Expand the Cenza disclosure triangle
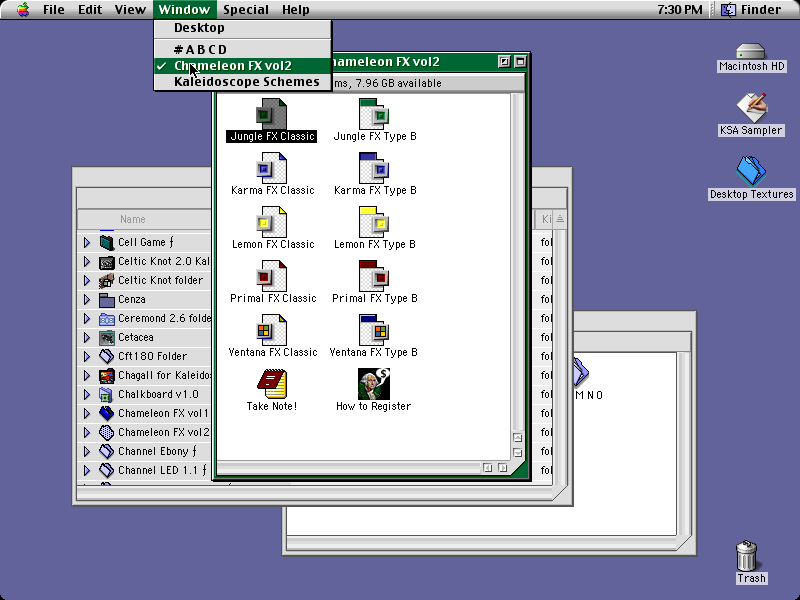 pyautogui.click(x=87, y=299)
